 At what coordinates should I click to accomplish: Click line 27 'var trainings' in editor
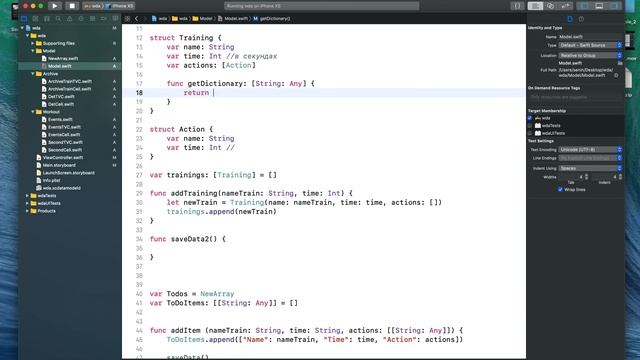213,175
